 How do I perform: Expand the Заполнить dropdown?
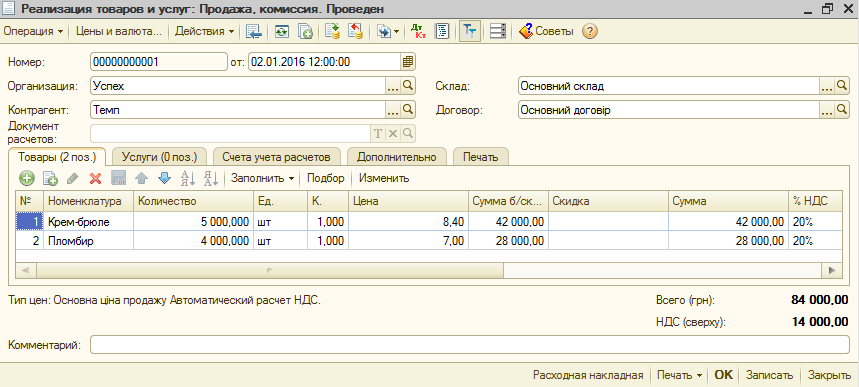263,178
